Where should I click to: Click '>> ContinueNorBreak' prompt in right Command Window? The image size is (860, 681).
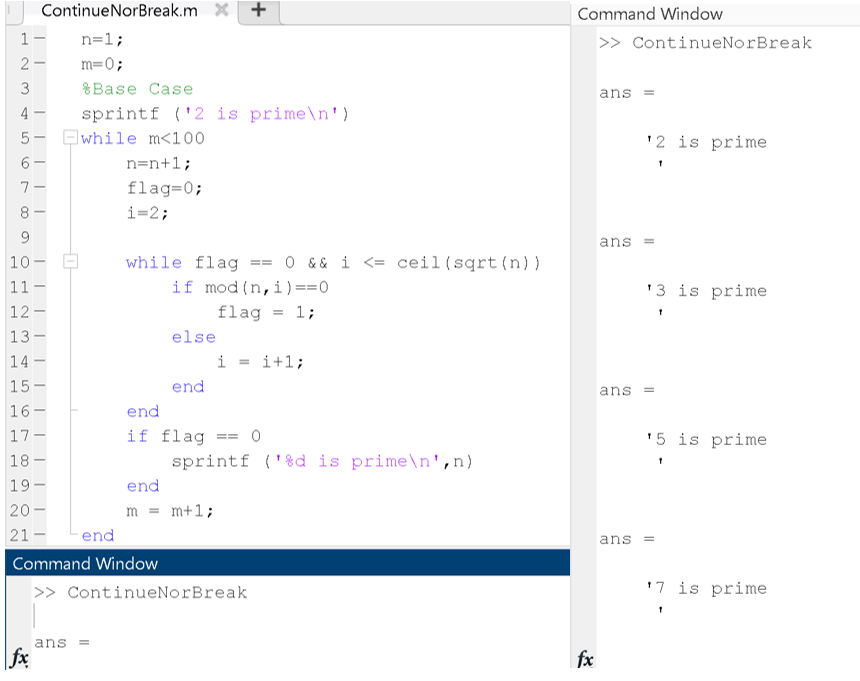705,43
